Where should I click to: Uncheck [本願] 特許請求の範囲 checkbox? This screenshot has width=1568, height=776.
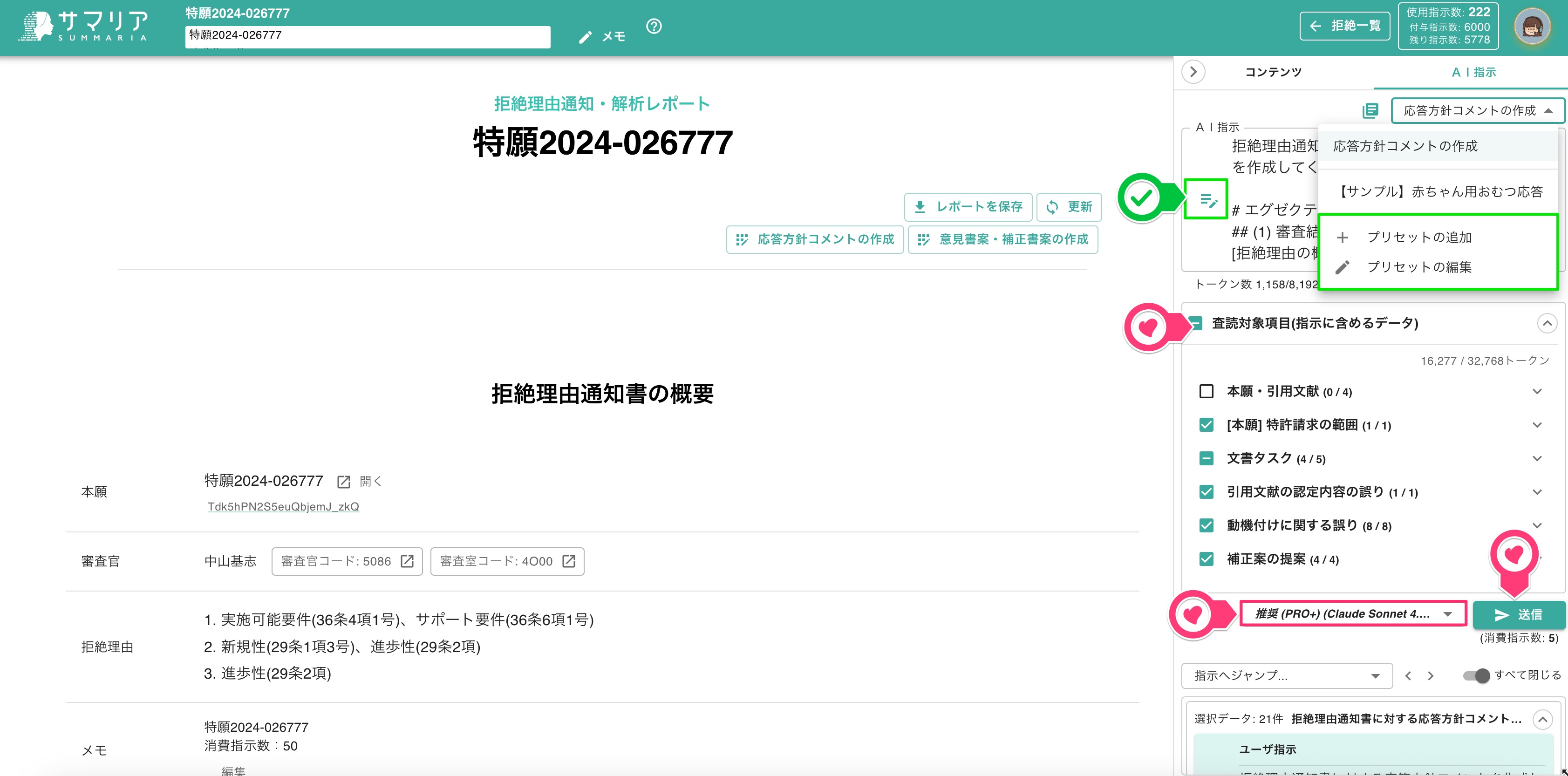(1206, 425)
